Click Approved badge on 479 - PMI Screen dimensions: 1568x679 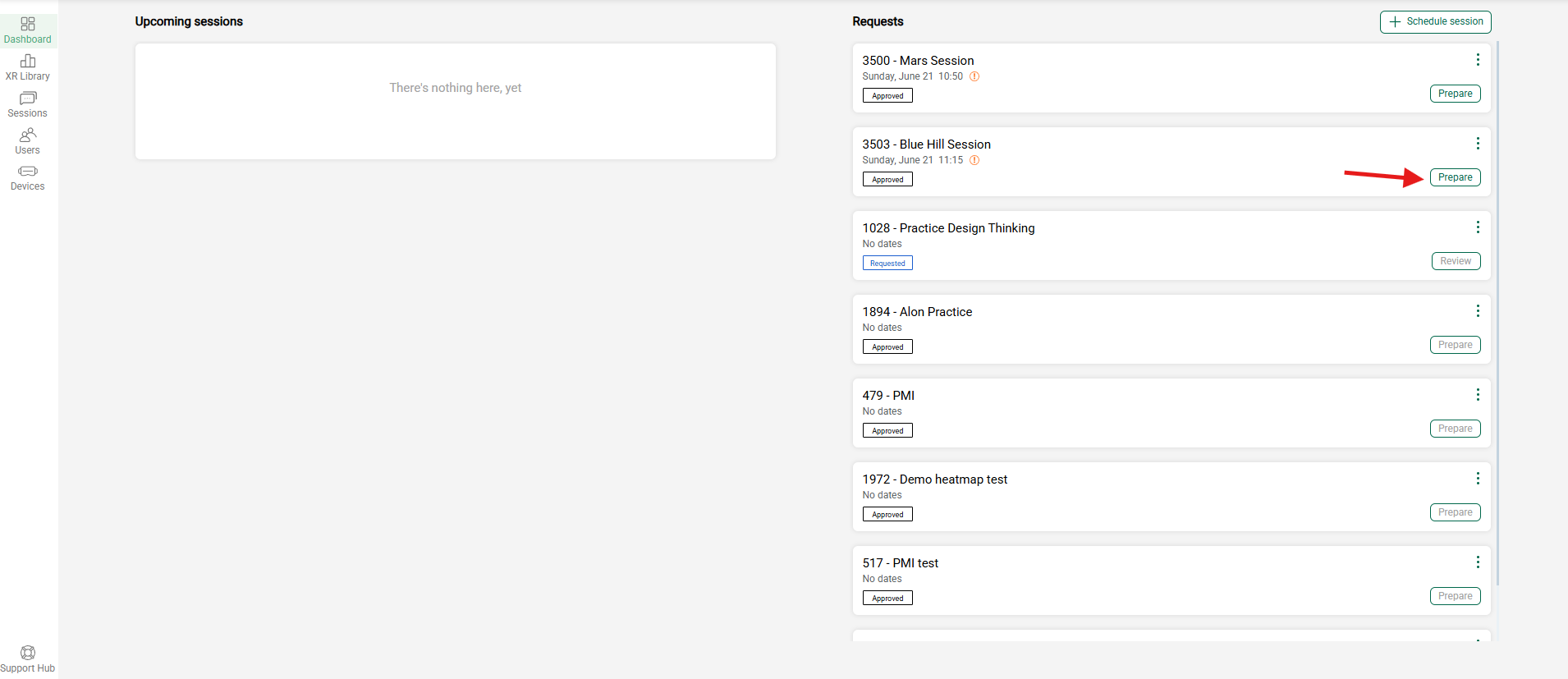point(887,431)
